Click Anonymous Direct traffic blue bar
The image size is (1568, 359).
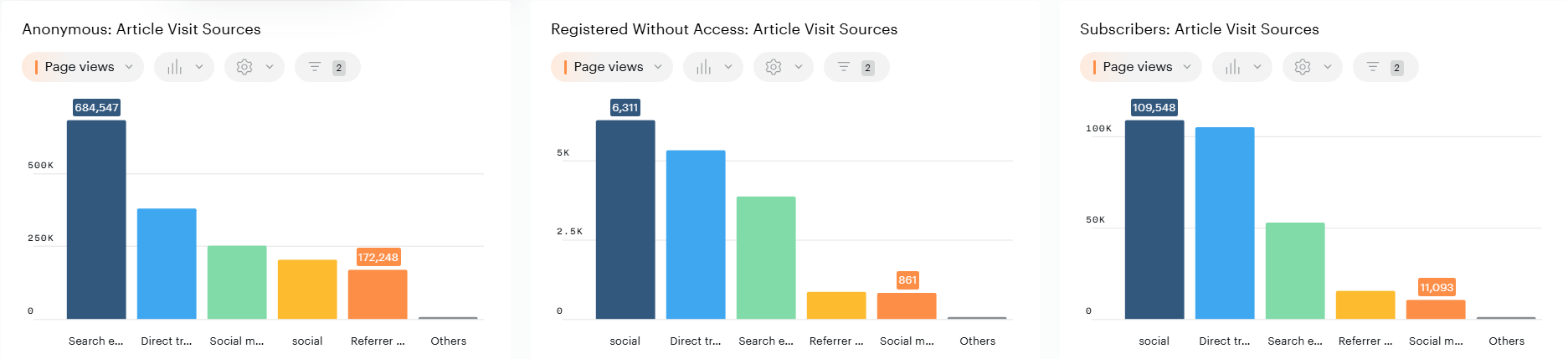click(167, 264)
